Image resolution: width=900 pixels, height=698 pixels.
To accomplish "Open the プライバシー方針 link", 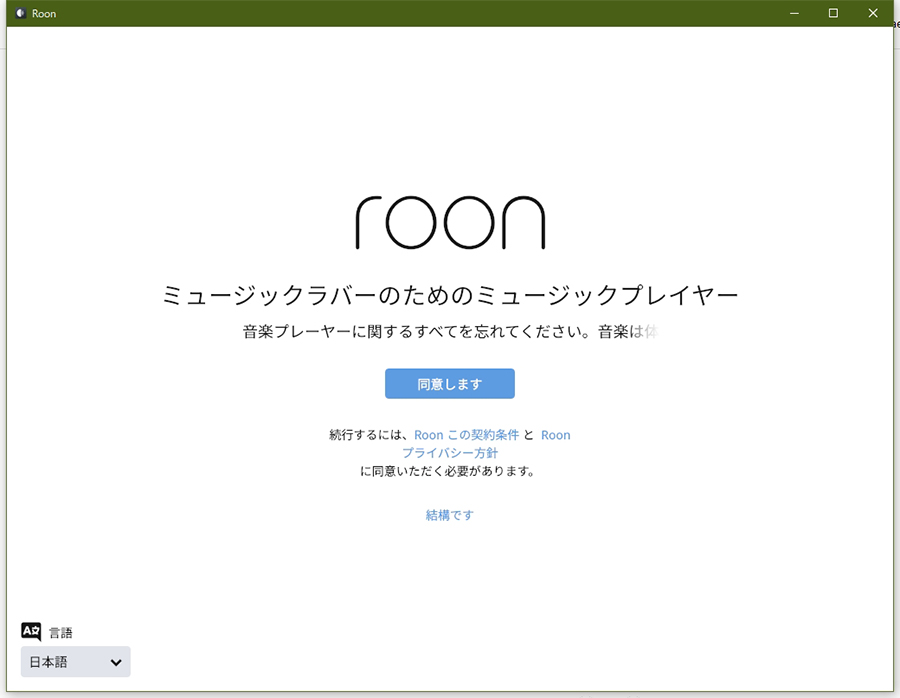I will [x=450, y=453].
